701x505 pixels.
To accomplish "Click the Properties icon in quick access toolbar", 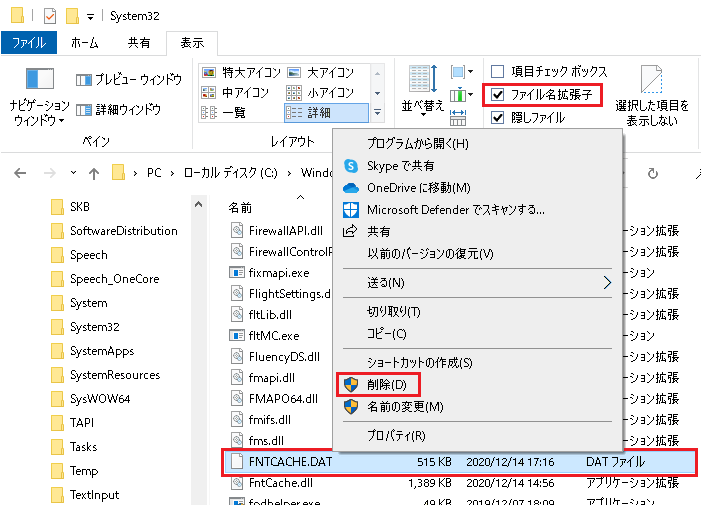I will tap(50, 17).
